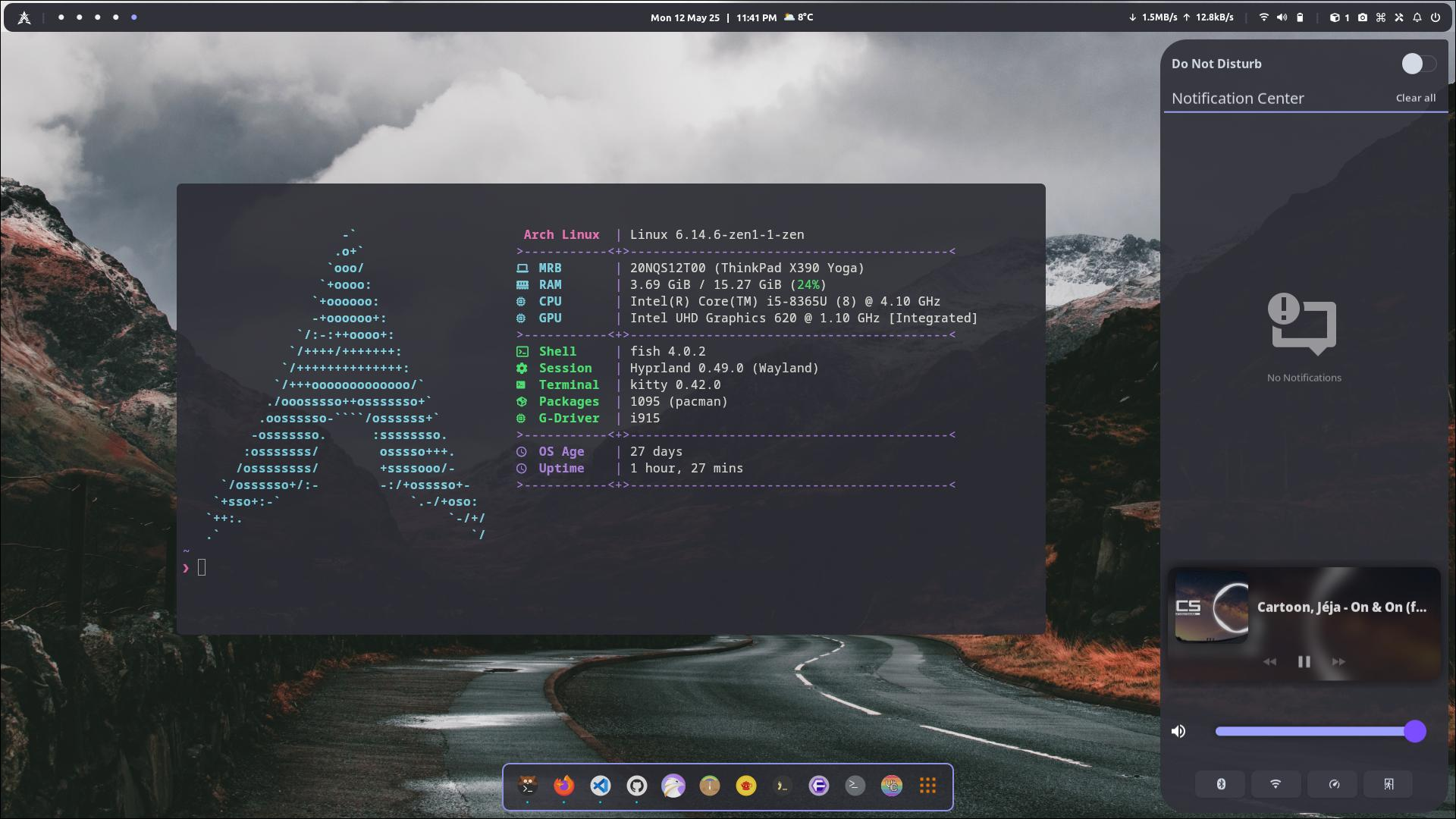The height and width of the screenshot is (819, 1456).
Task: Click the Intel UHD Graphics 620 GPU line
Action: pos(804,318)
